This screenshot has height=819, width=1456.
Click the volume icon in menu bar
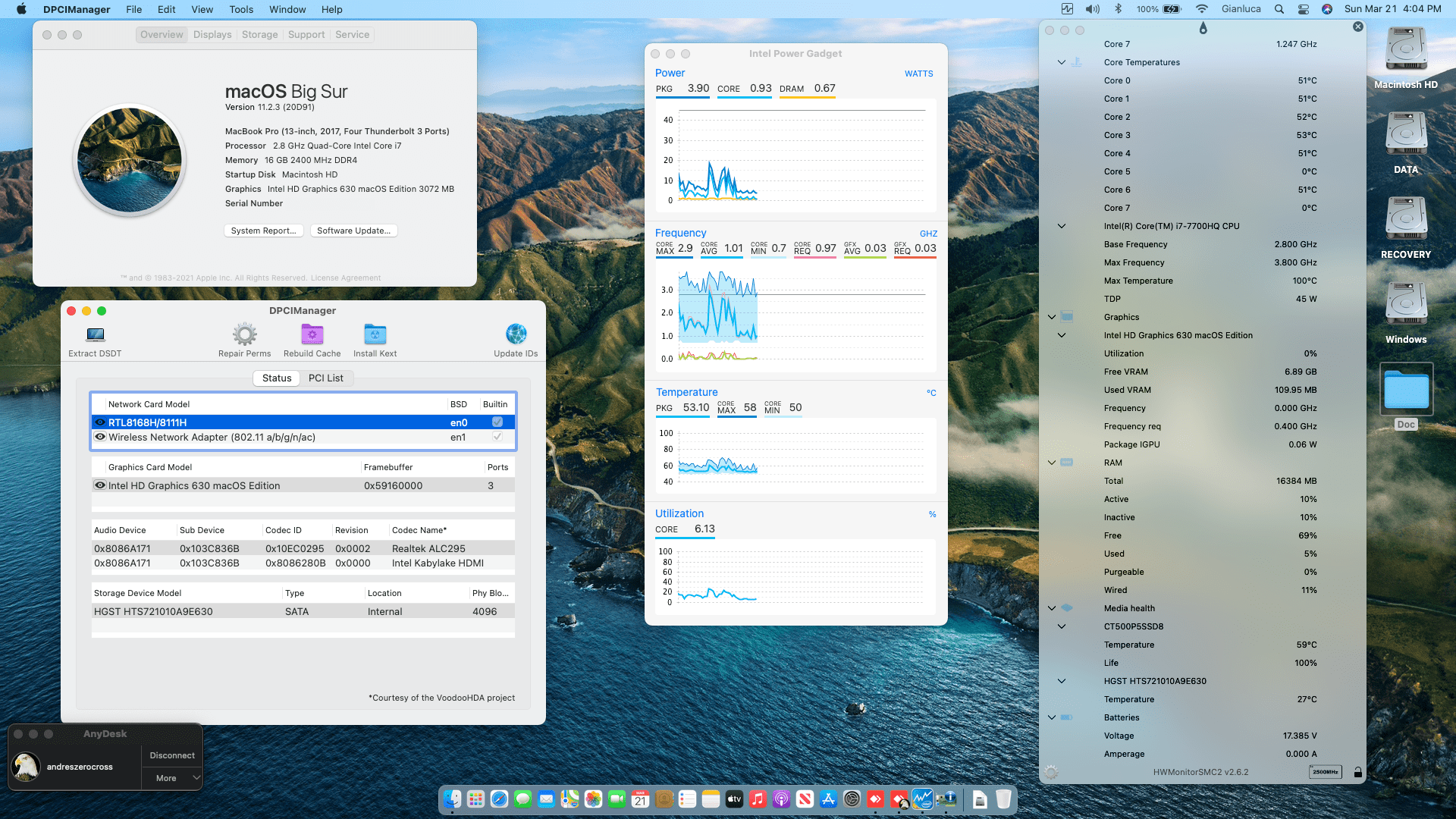click(1093, 9)
